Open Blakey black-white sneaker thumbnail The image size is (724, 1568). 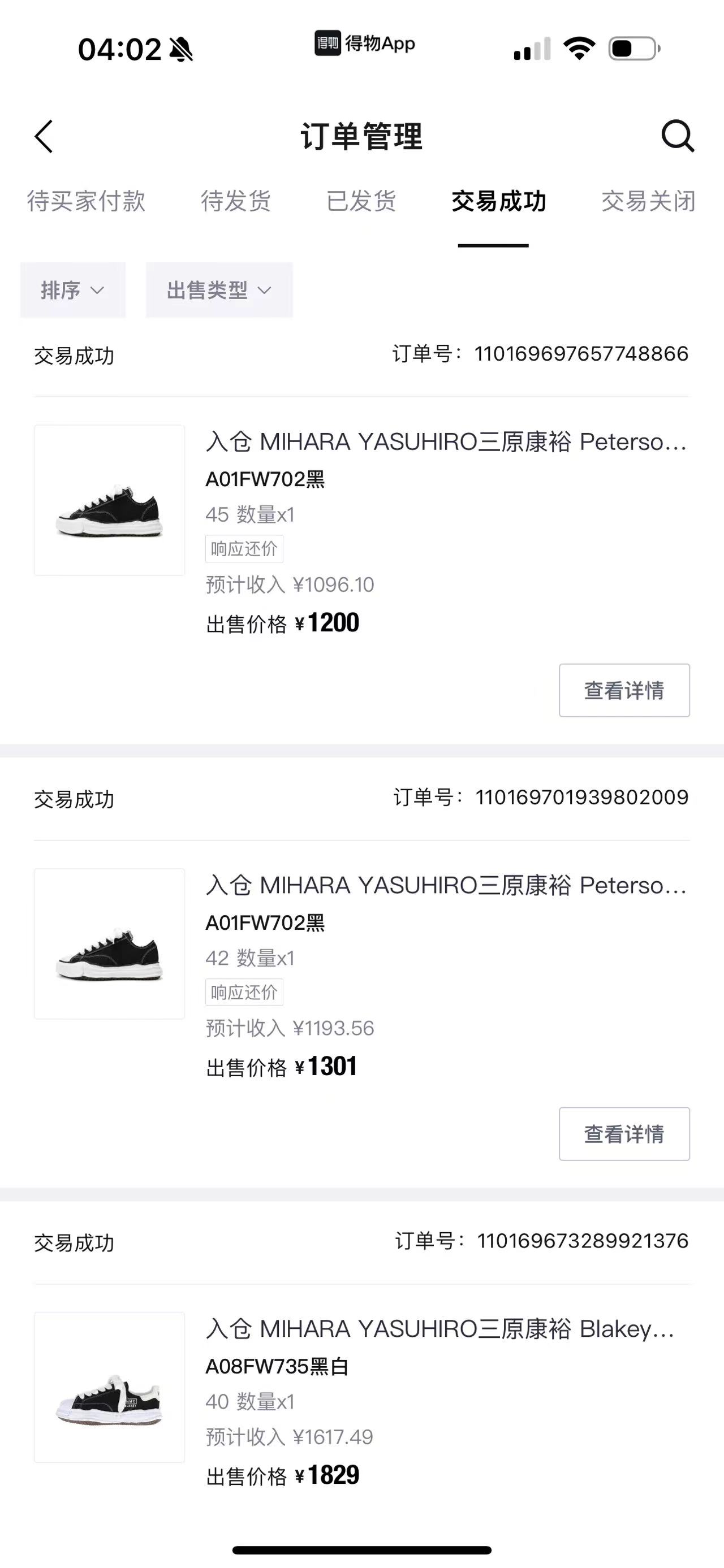110,1388
